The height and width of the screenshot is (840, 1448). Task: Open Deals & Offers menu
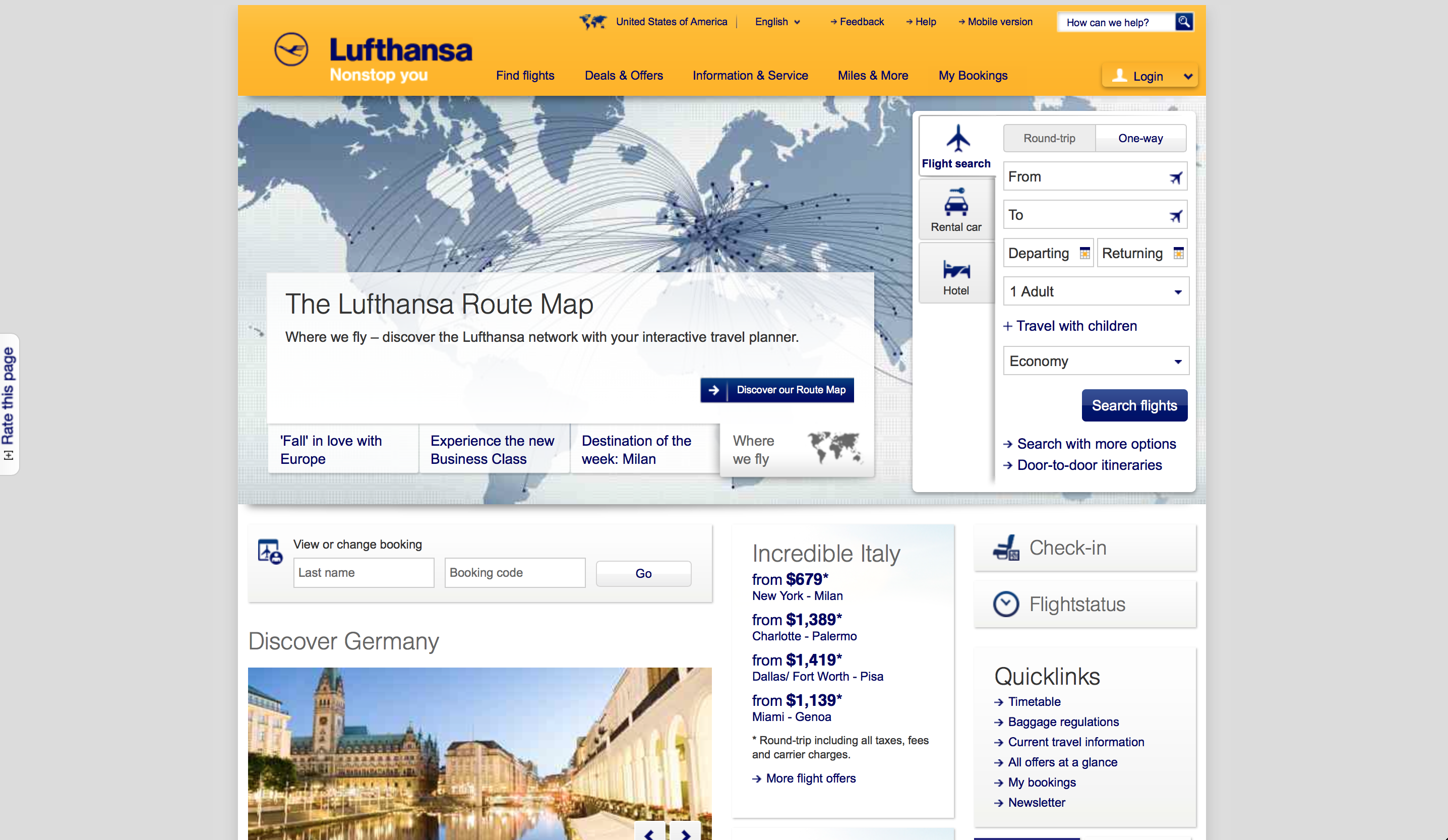pyautogui.click(x=624, y=76)
